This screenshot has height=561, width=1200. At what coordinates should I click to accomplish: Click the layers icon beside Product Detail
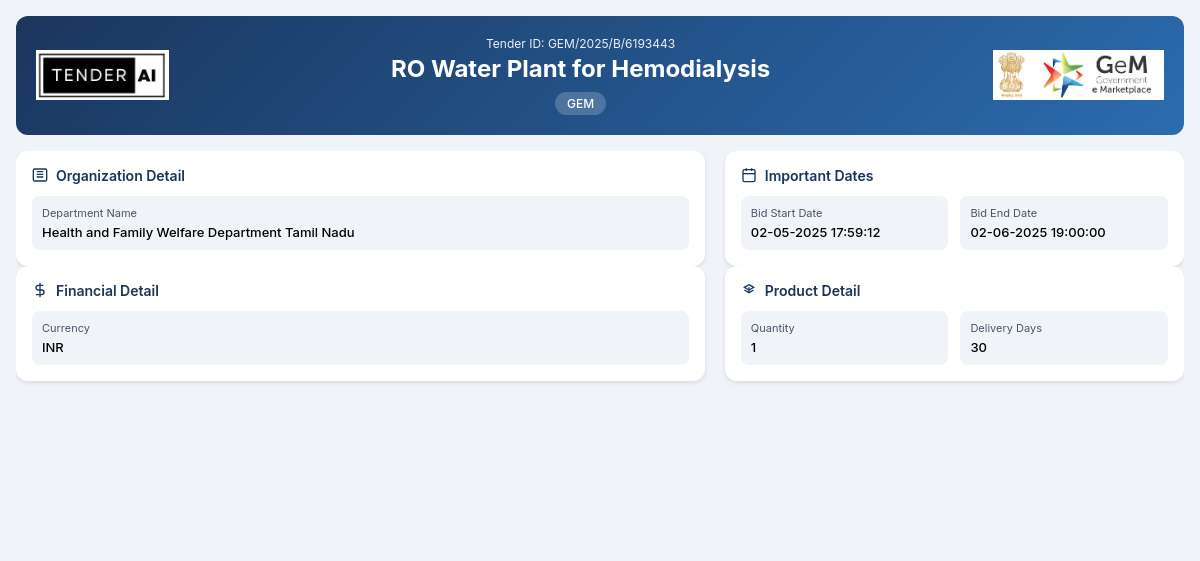click(749, 289)
